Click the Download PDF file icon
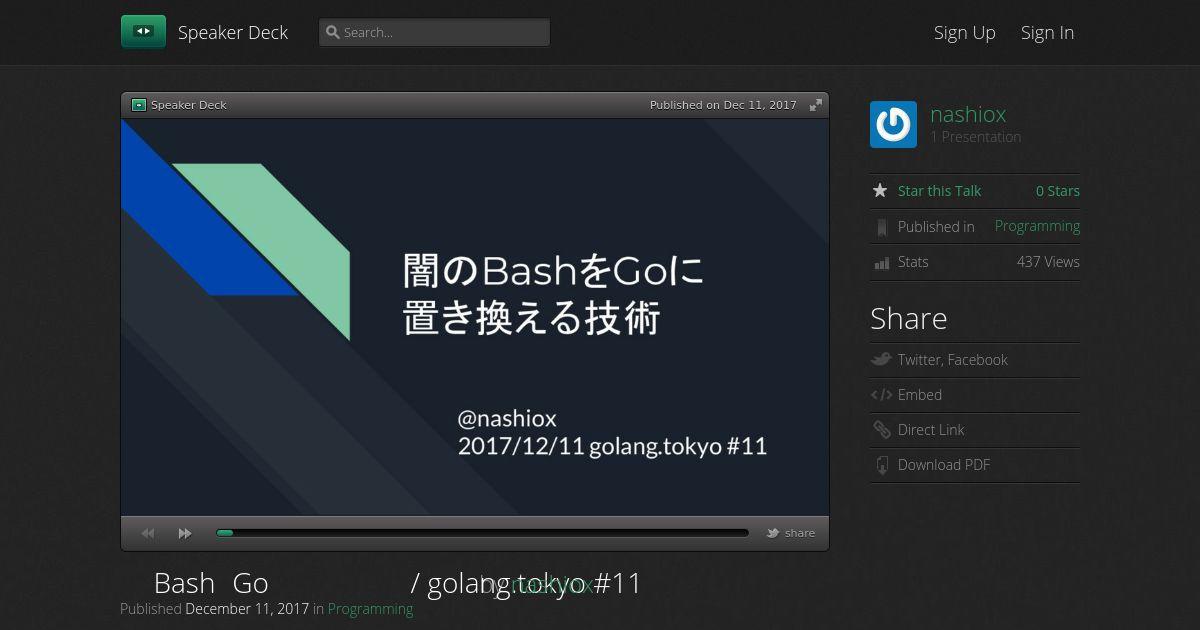The width and height of the screenshot is (1200, 630). pos(881,465)
